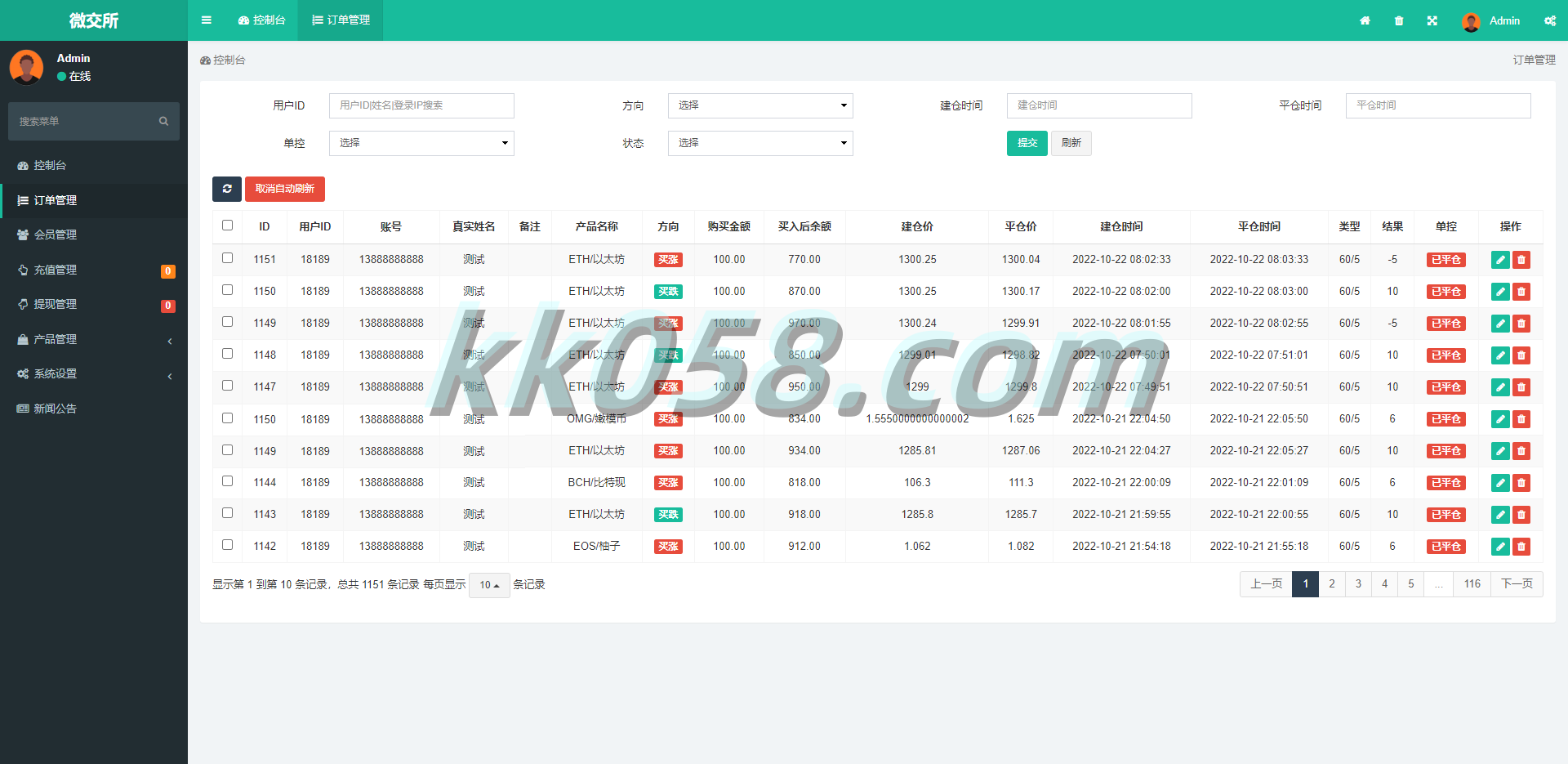Toggle fullscreen icon in top bar
Viewport: 1568px width, 764px height.
click(1432, 20)
